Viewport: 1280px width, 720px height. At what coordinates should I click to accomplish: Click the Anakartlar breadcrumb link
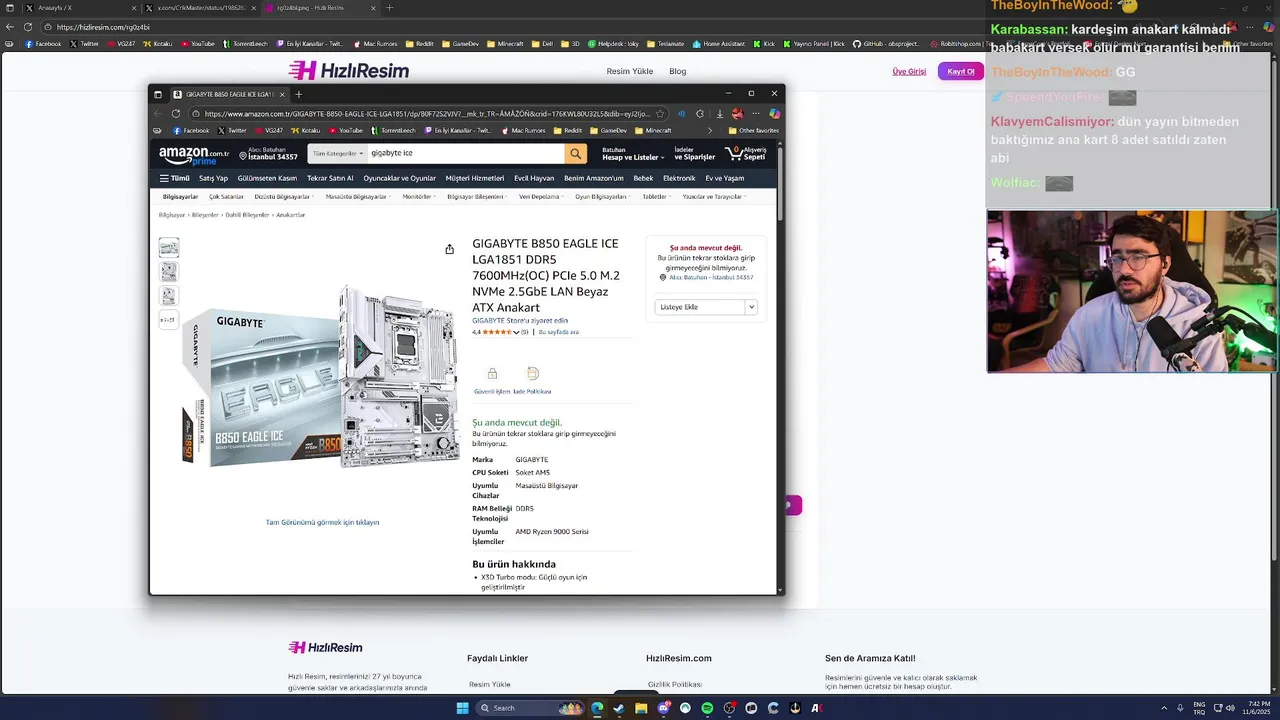(x=291, y=215)
